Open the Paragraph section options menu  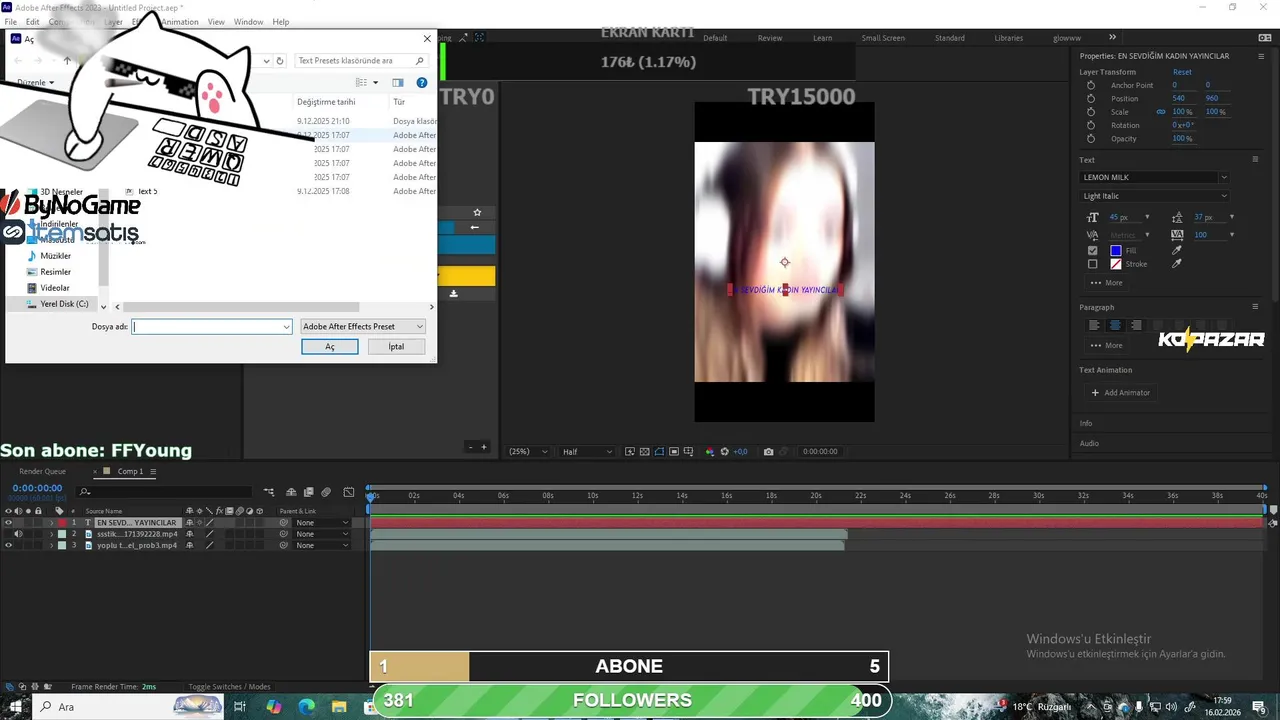(1255, 307)
